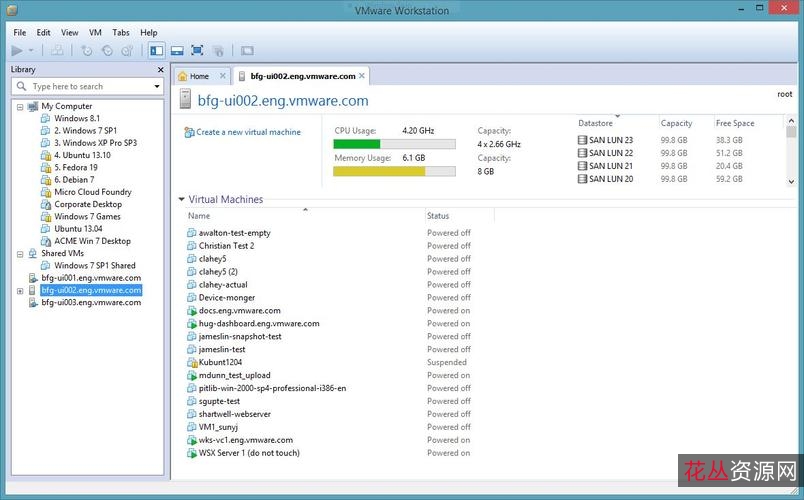Click the Corporate Desktop VM icon
The height and width of the screenshot is (500, 804).
tap(46, 204)
